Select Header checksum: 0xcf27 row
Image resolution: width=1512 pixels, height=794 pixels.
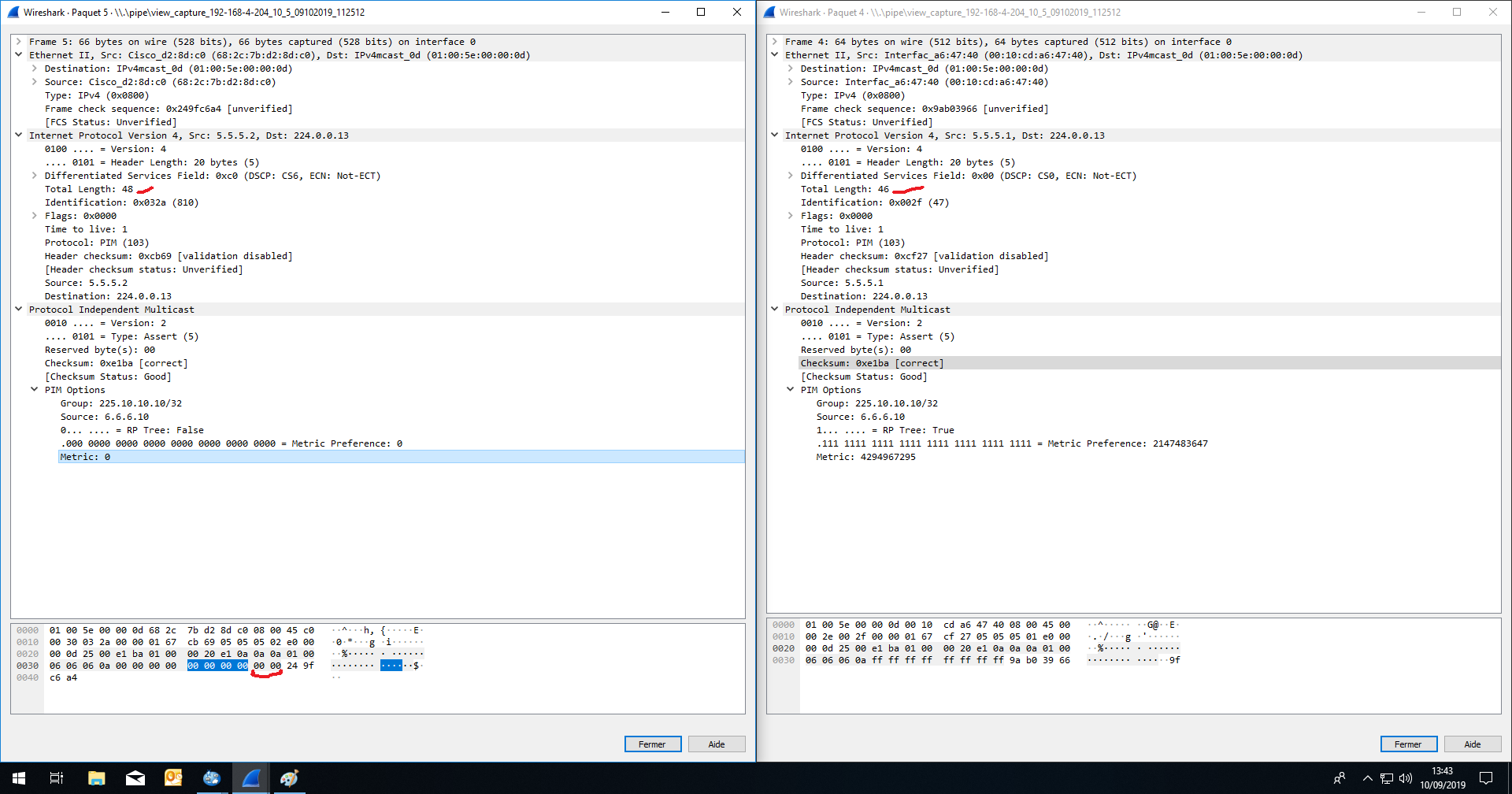[925, 256]
